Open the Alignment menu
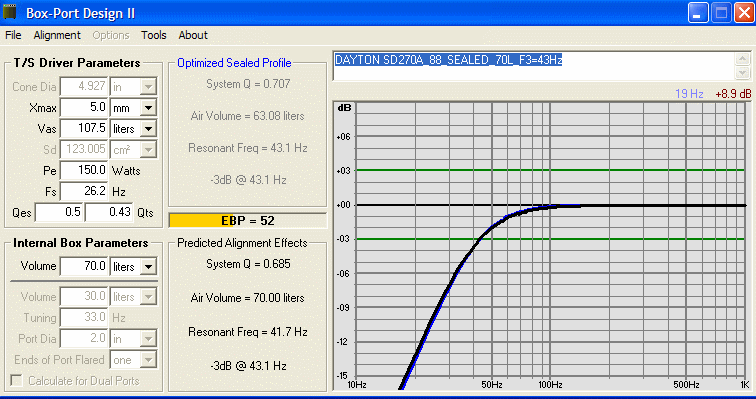 pyautogui.click(x=57, y=35)
